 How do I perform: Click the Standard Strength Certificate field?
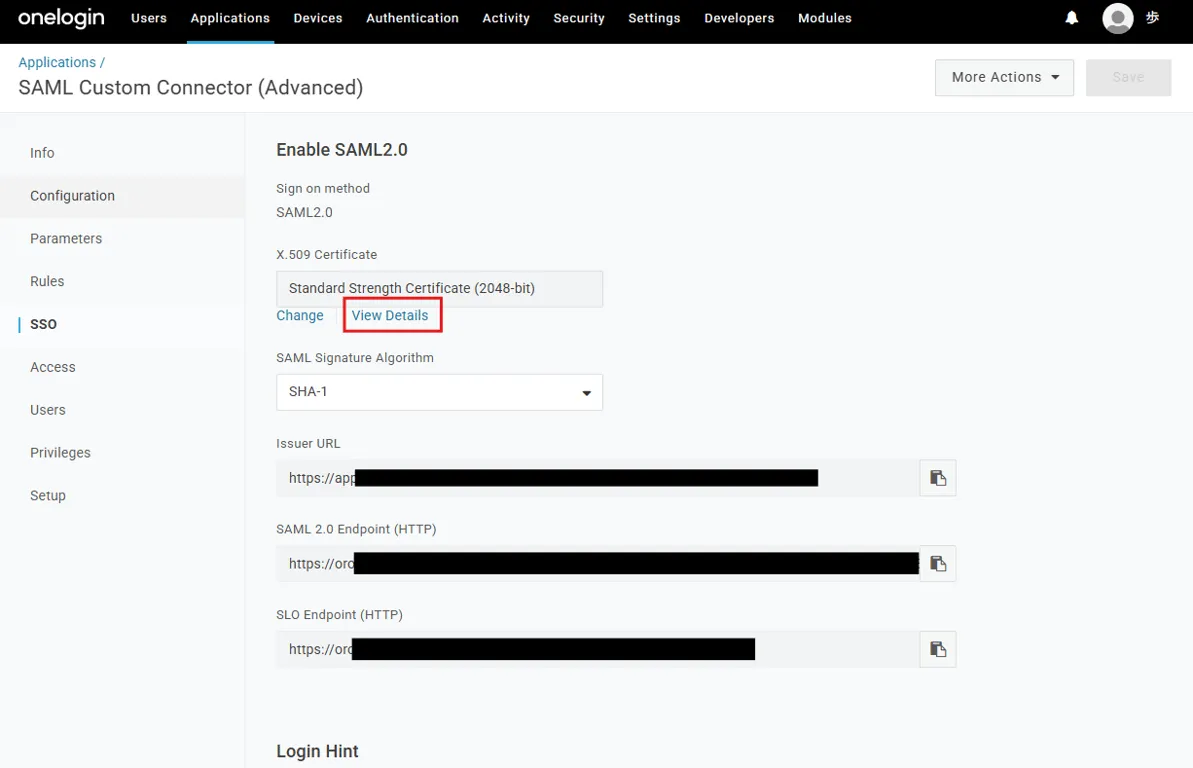pyautogui.click(x=439, y=288)
